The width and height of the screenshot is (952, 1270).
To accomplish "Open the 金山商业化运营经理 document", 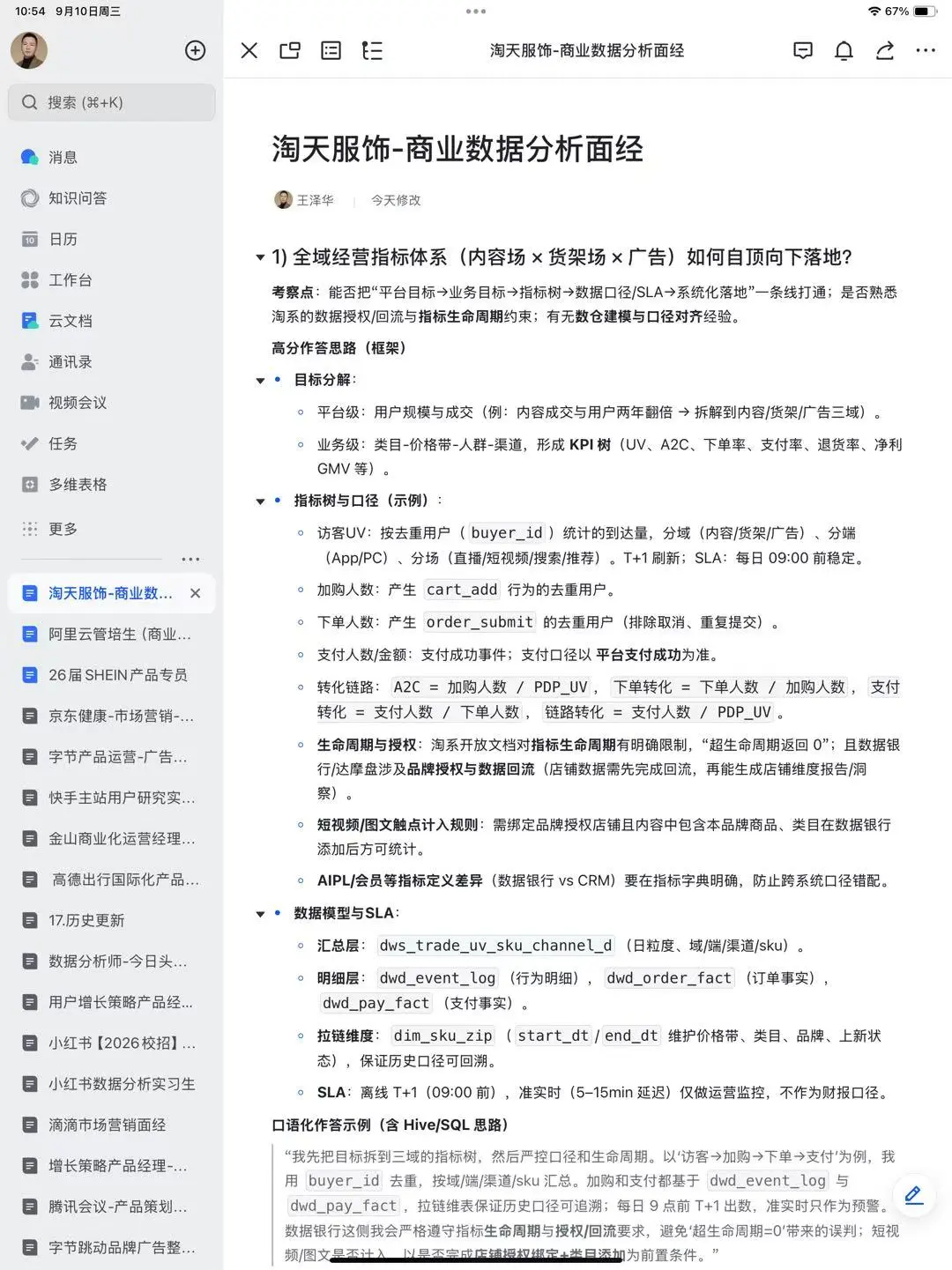I will tap(112, 838).
